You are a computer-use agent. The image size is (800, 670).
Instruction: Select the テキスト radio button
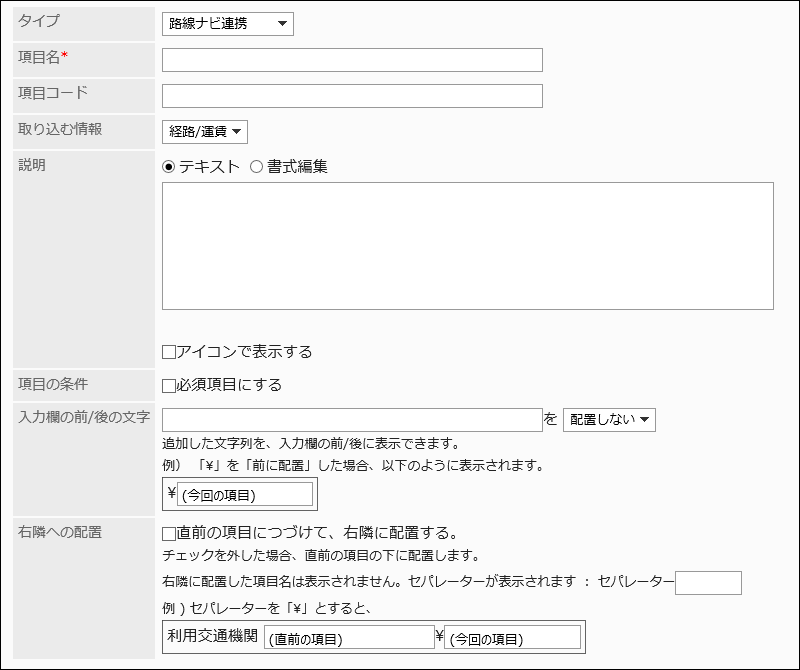[168, 167]
